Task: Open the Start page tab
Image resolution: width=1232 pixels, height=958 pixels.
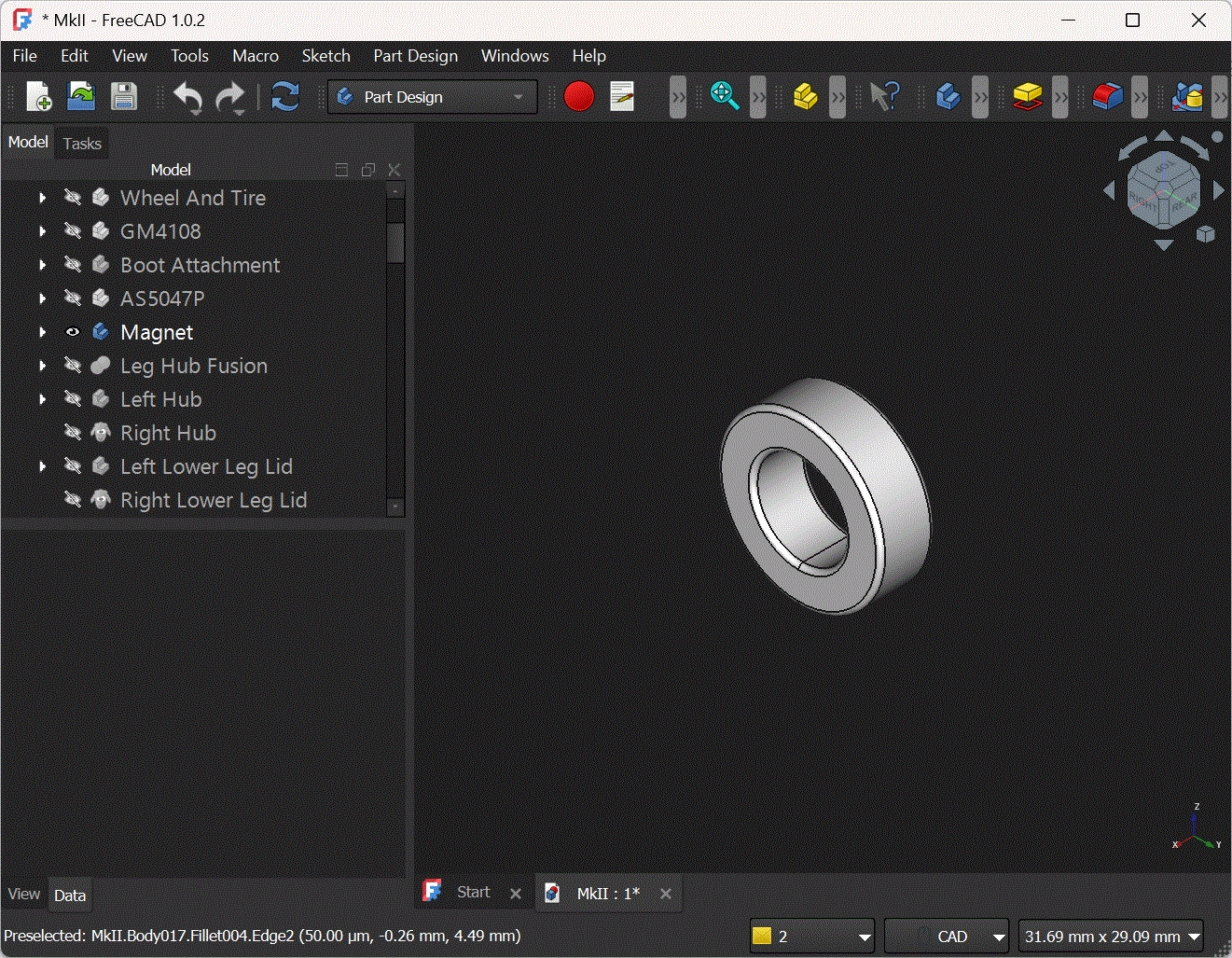Action: point(473,893)
